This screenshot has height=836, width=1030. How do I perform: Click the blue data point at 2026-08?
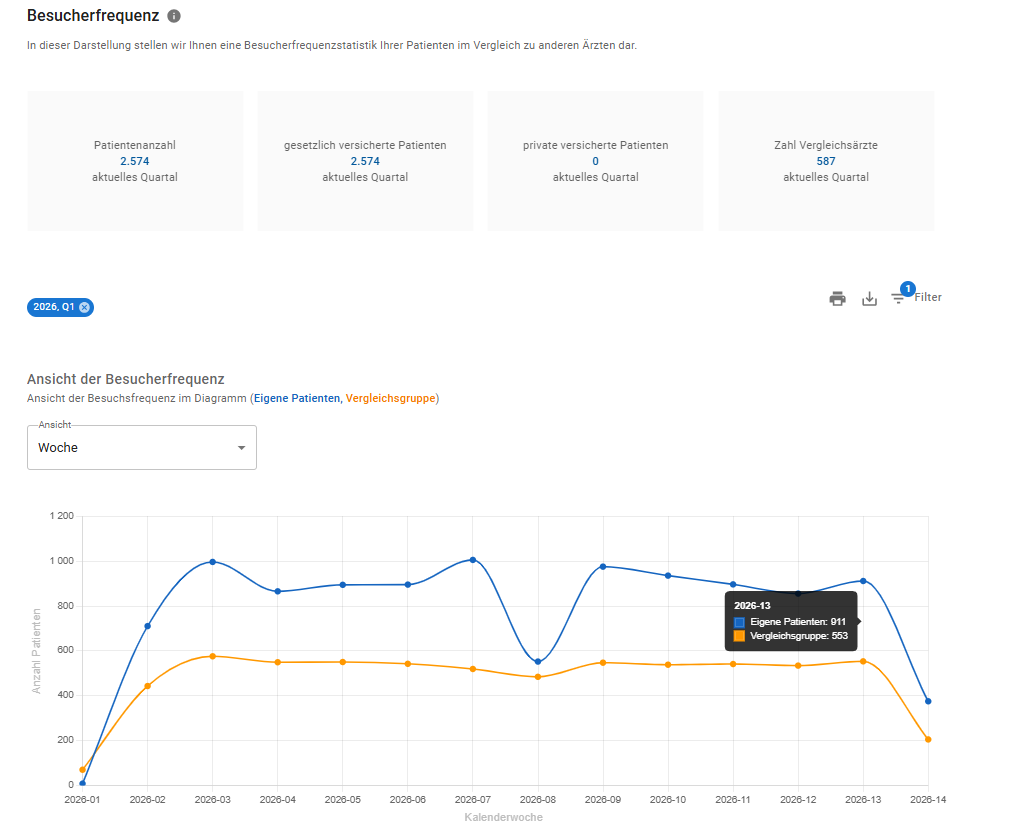(538, 662)
